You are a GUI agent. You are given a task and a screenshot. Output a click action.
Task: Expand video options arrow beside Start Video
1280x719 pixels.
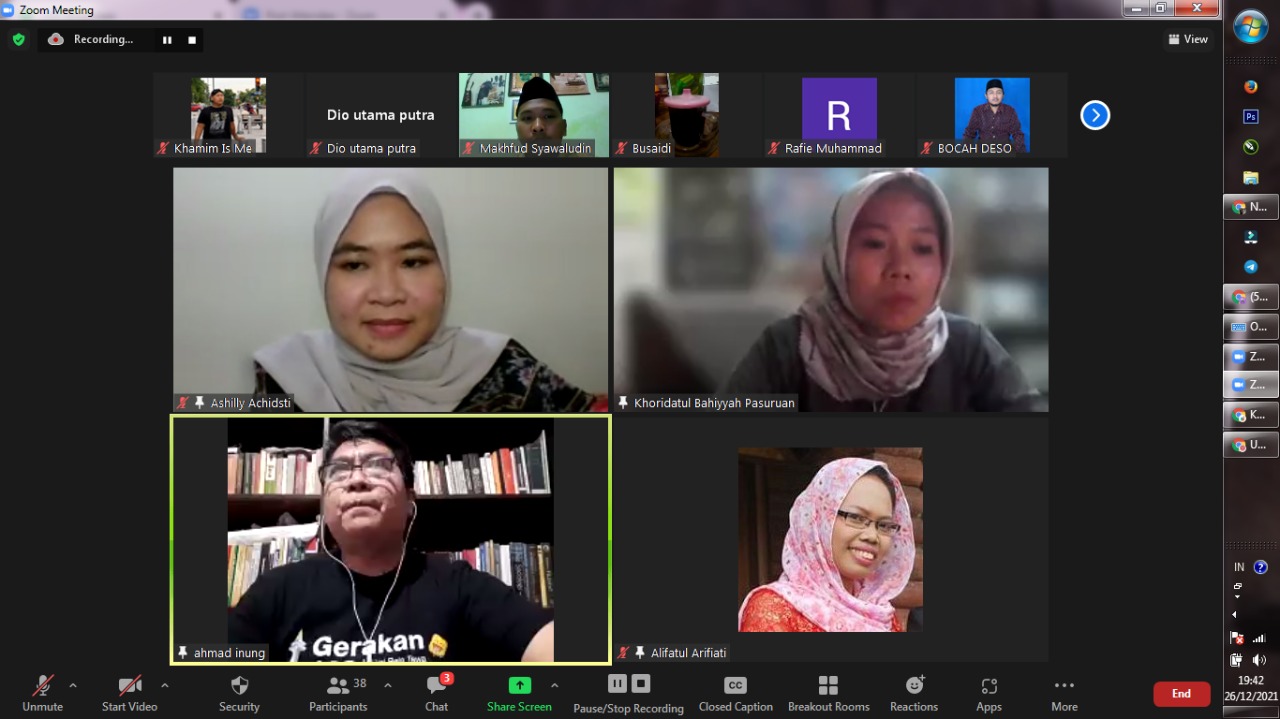click(165, 686)
